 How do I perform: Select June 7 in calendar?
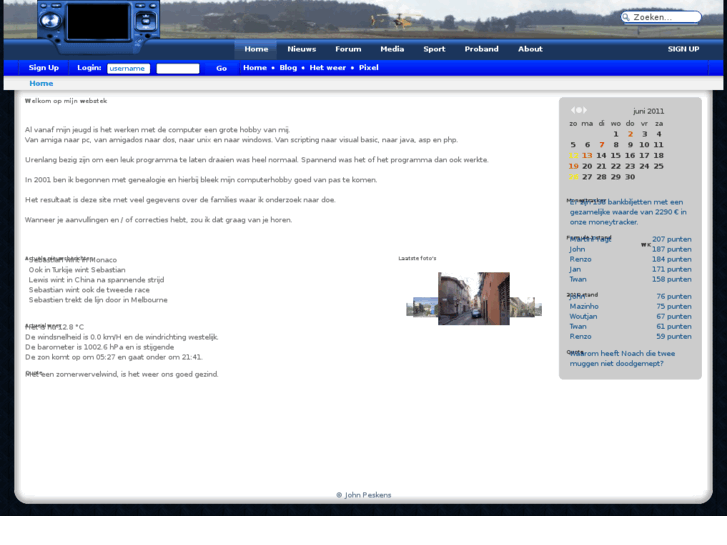(x=601, y=145)
